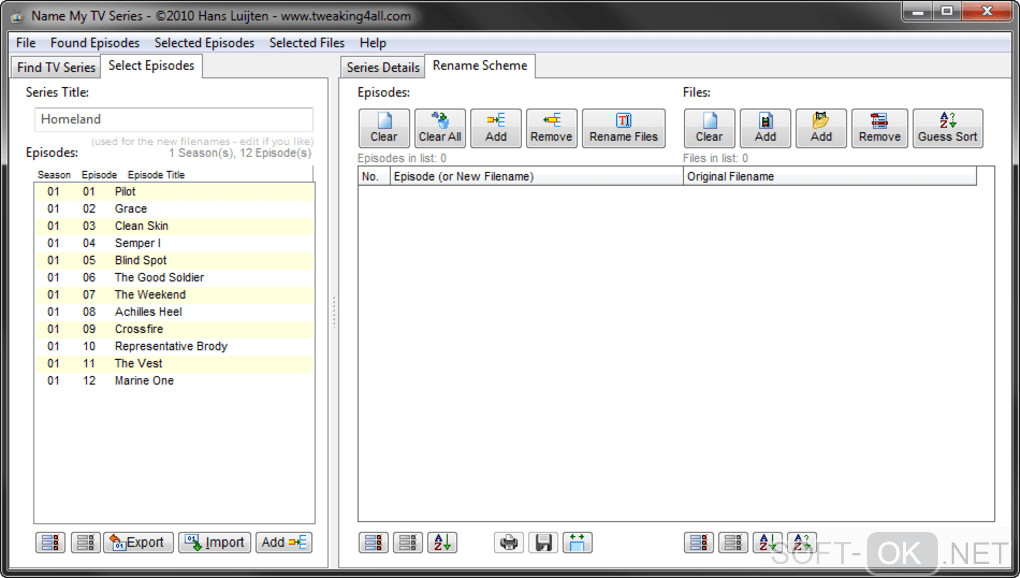
Task: Click the Add button below the Homeland episode list
Action: pos(284,542)
